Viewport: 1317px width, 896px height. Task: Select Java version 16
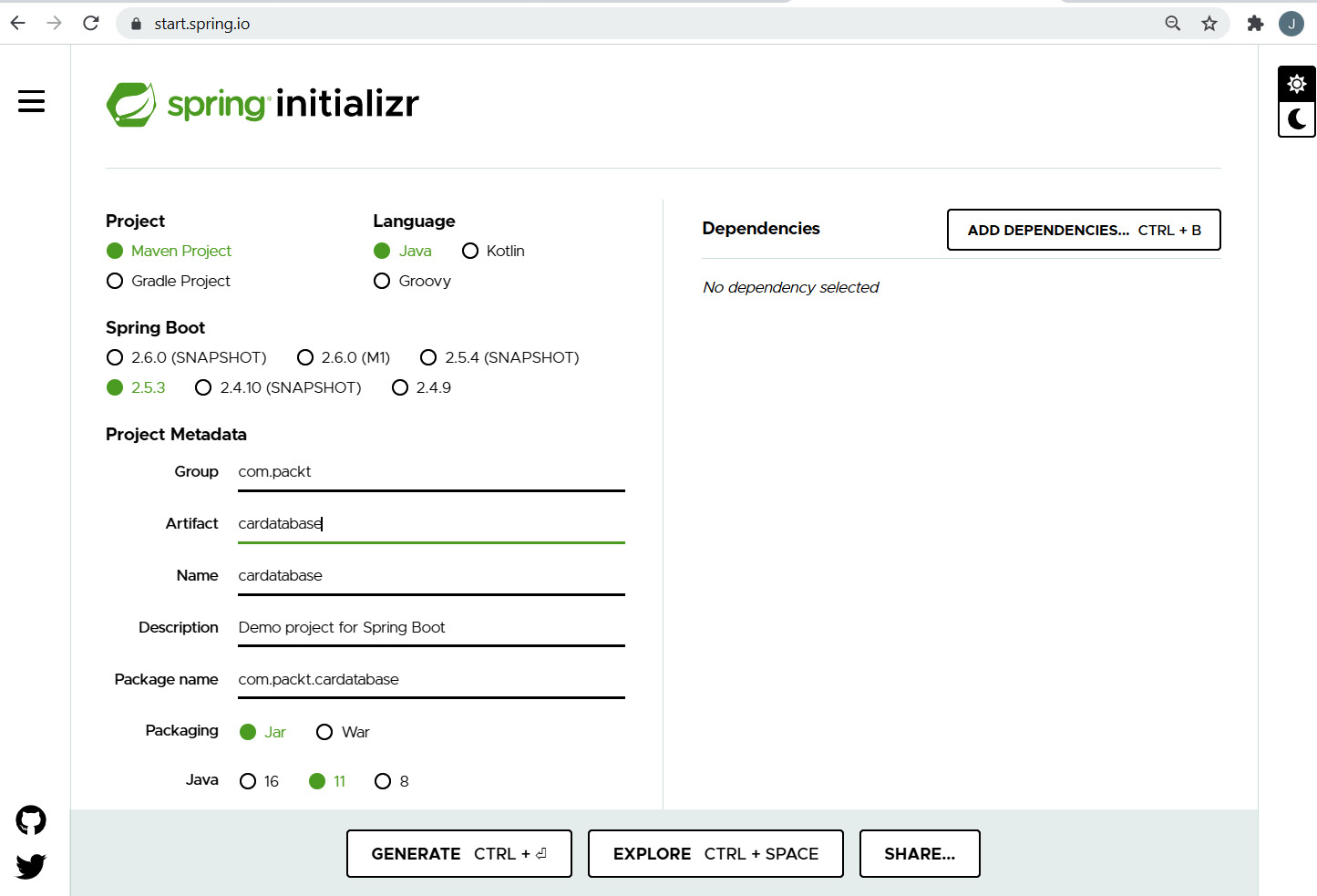(259, 781)
